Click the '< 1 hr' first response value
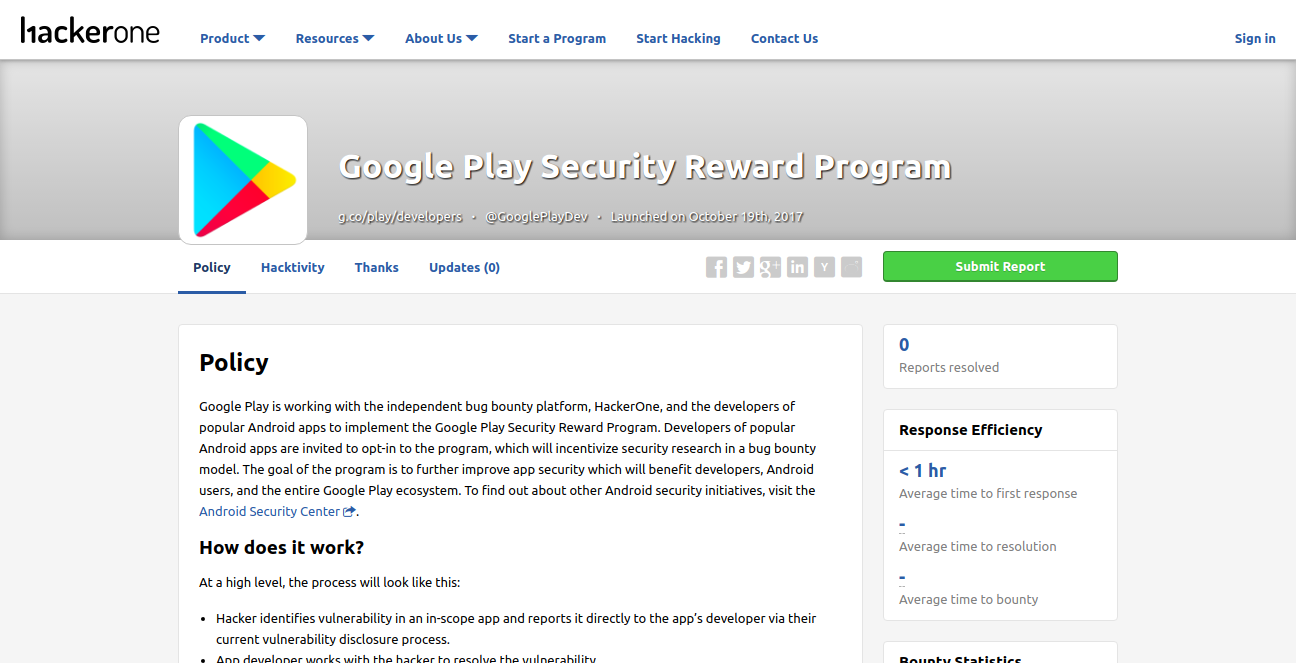The image size is (1296, 663). coord(922,471)
